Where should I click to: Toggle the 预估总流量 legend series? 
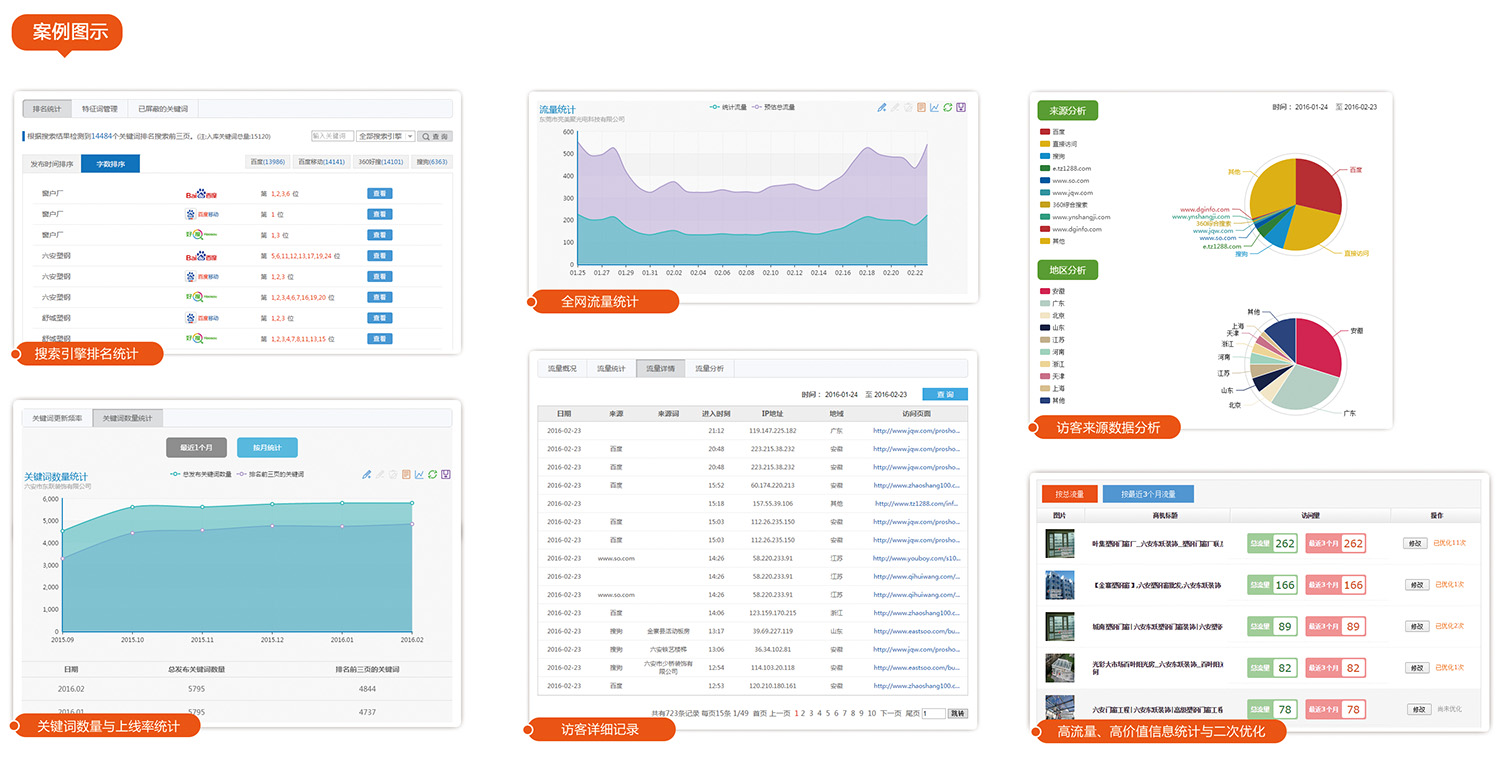point(773,106)
